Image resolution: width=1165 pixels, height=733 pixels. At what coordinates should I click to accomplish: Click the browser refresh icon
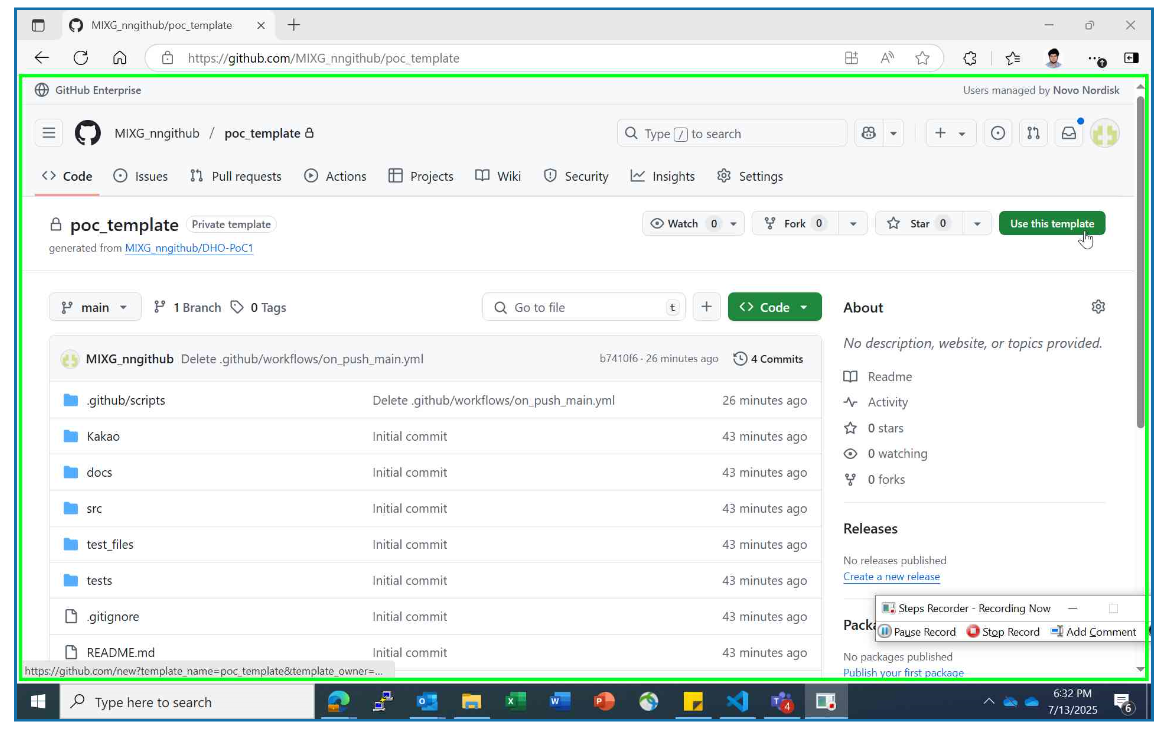click(81, 58)
